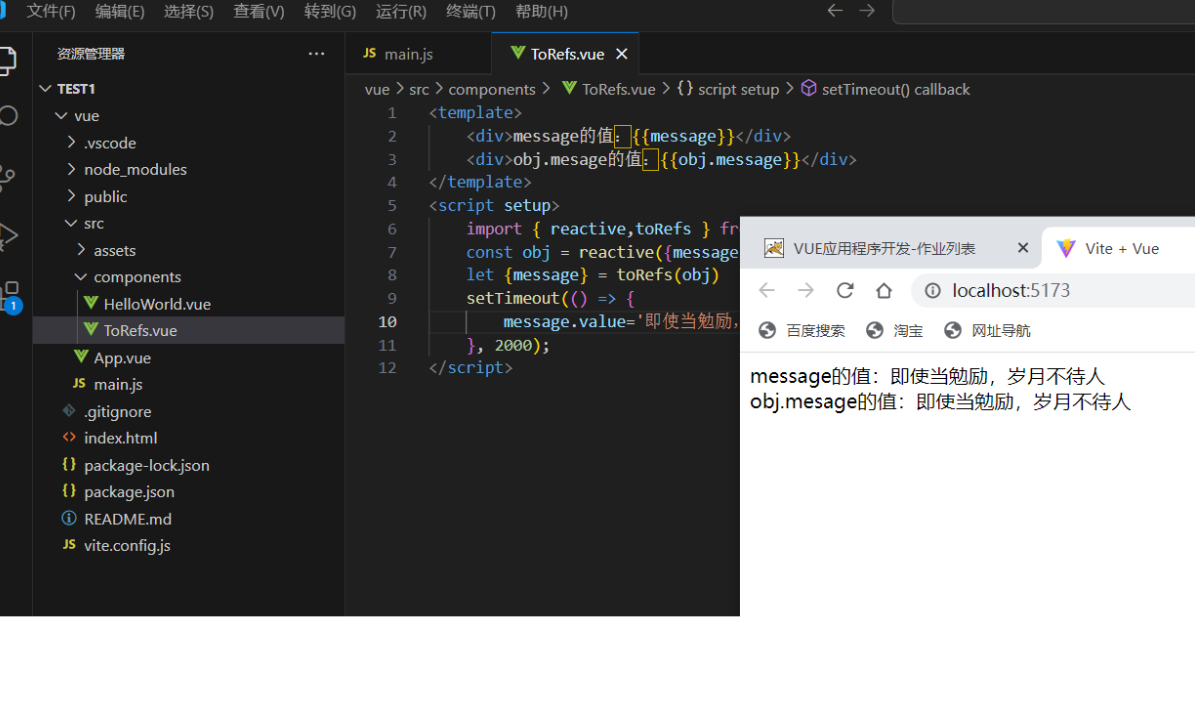Viewport: 1195px width, 715px height.
Task: Open the Explorer activity bar icon
Action: (x=6, y=61)
